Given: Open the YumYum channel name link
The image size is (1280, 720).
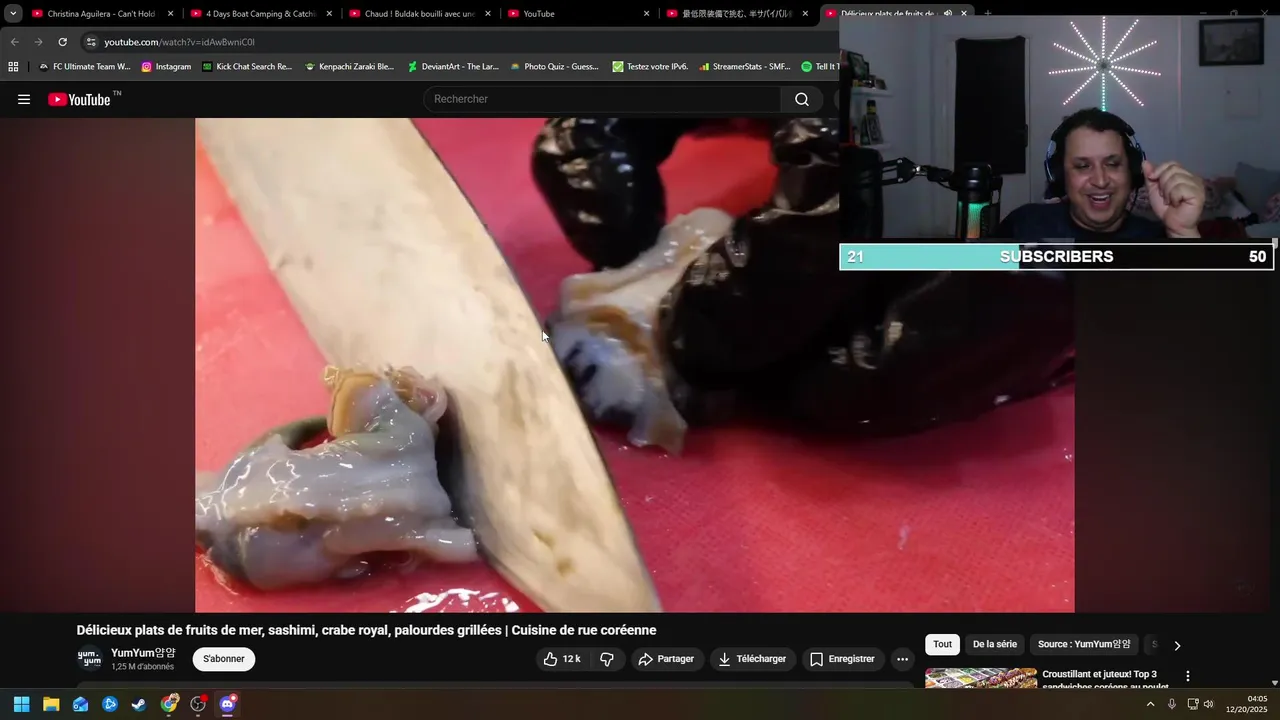Looking at the screenshot, I should pyautogui.click(x=143, y=653).
